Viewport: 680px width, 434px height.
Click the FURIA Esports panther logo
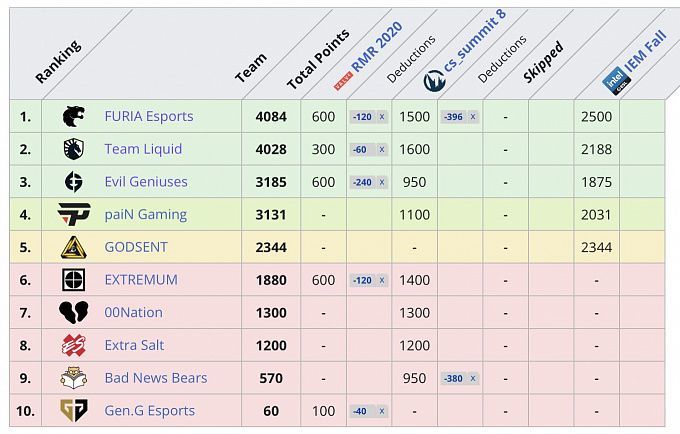(x=73, y=116)
